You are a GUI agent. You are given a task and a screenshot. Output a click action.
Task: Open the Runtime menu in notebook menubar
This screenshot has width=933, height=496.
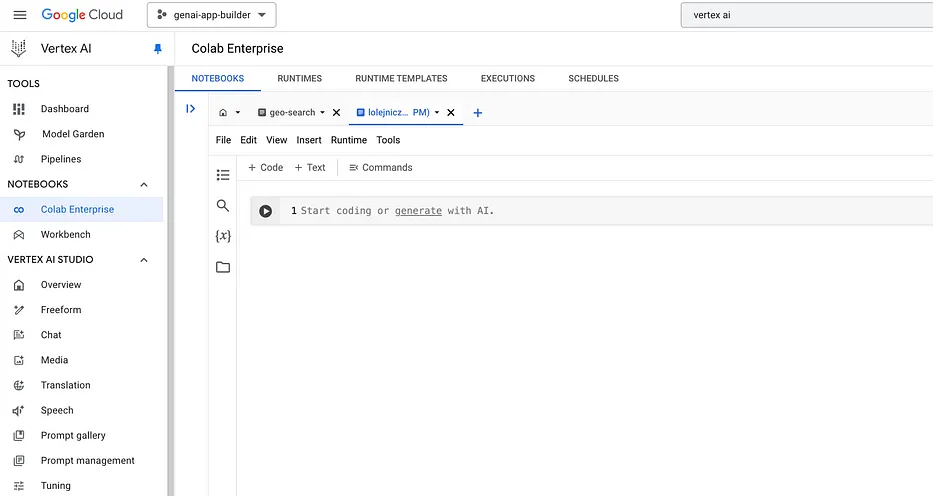coord(348,140)
